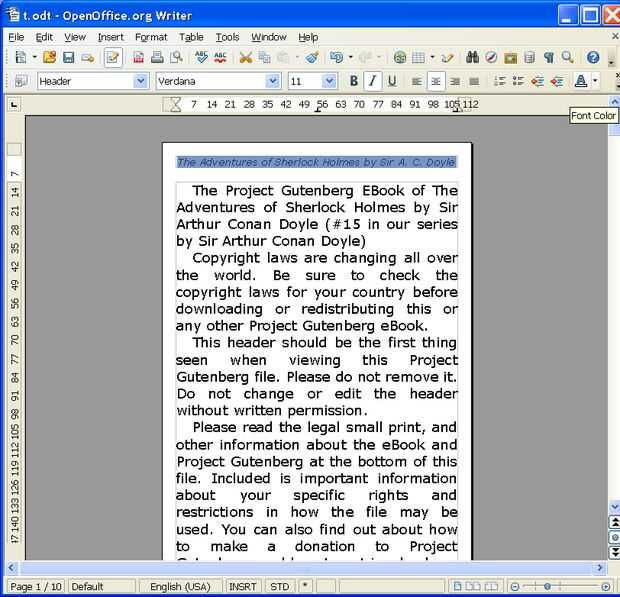Viewport: 620px width, 597px height.
Task: Toggle AutoSpellcheck red underline icon
Action: pyautogui.click(x=220, y=58)
